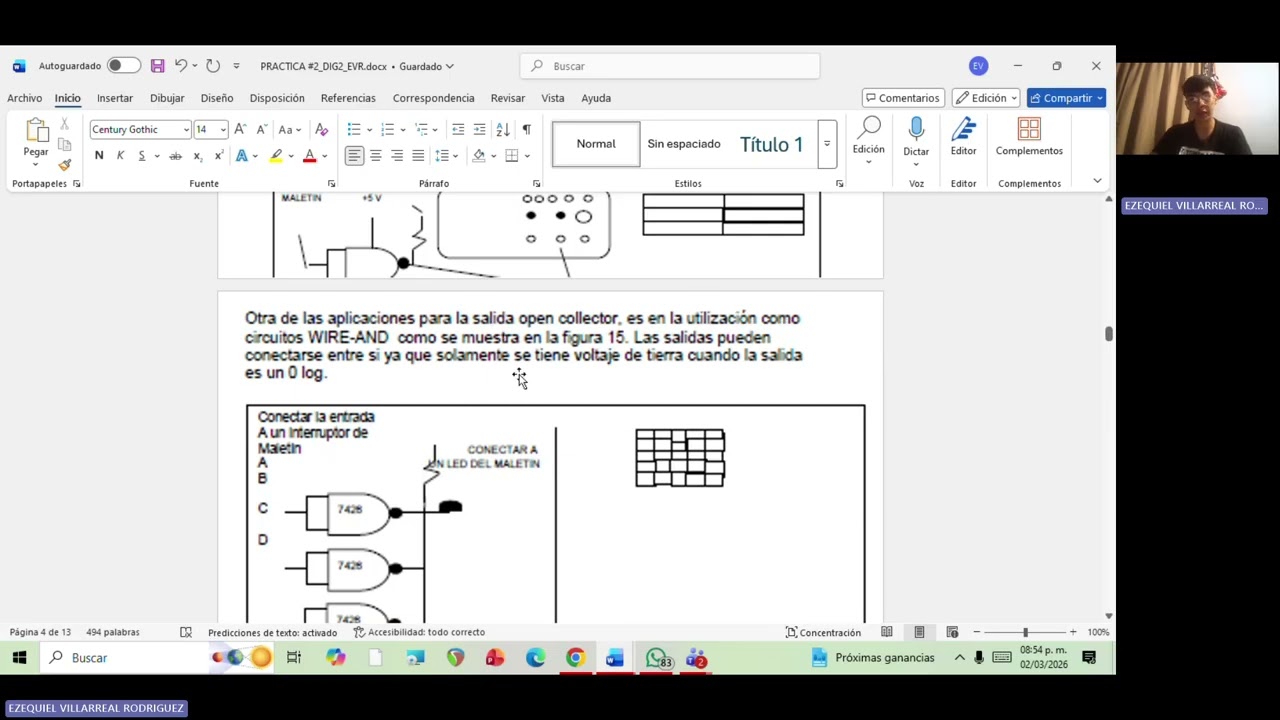Open the Windows Start menu
Image resolution: width=1280 pixels, height=720 pixels.
[x=19, y=657]
